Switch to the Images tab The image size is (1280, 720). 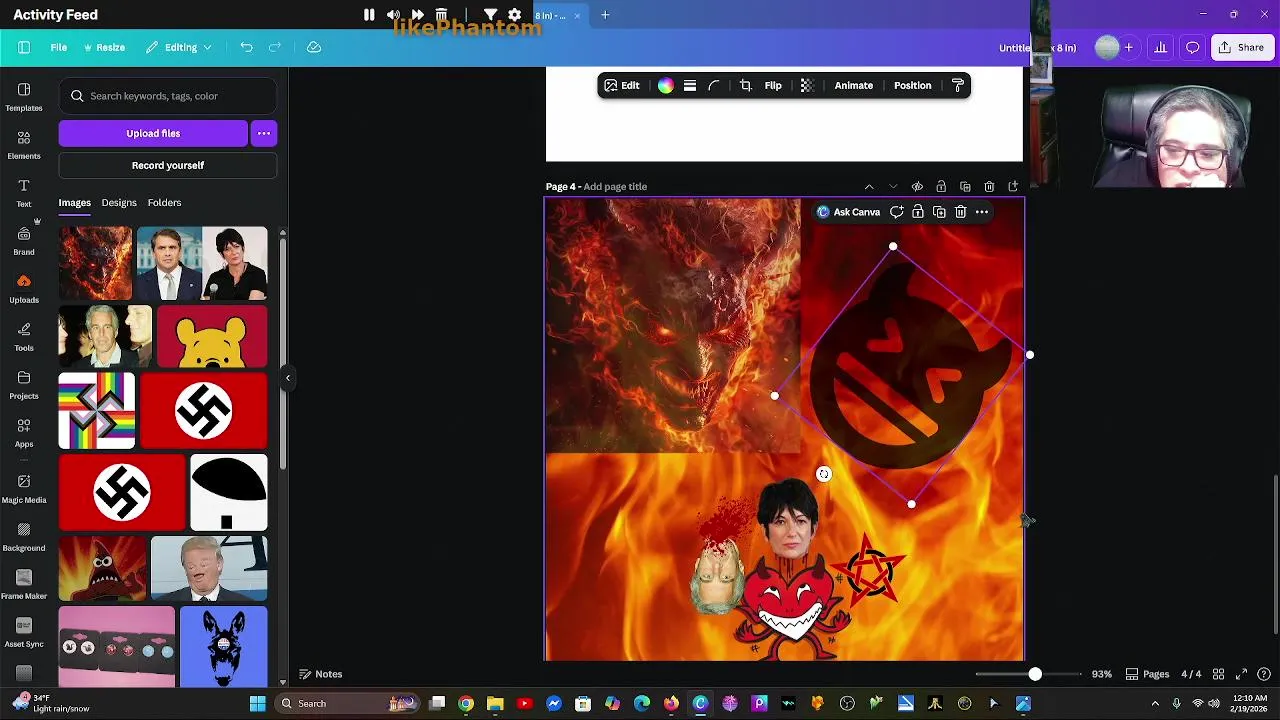pyautogui.click(x=74, y=203)
